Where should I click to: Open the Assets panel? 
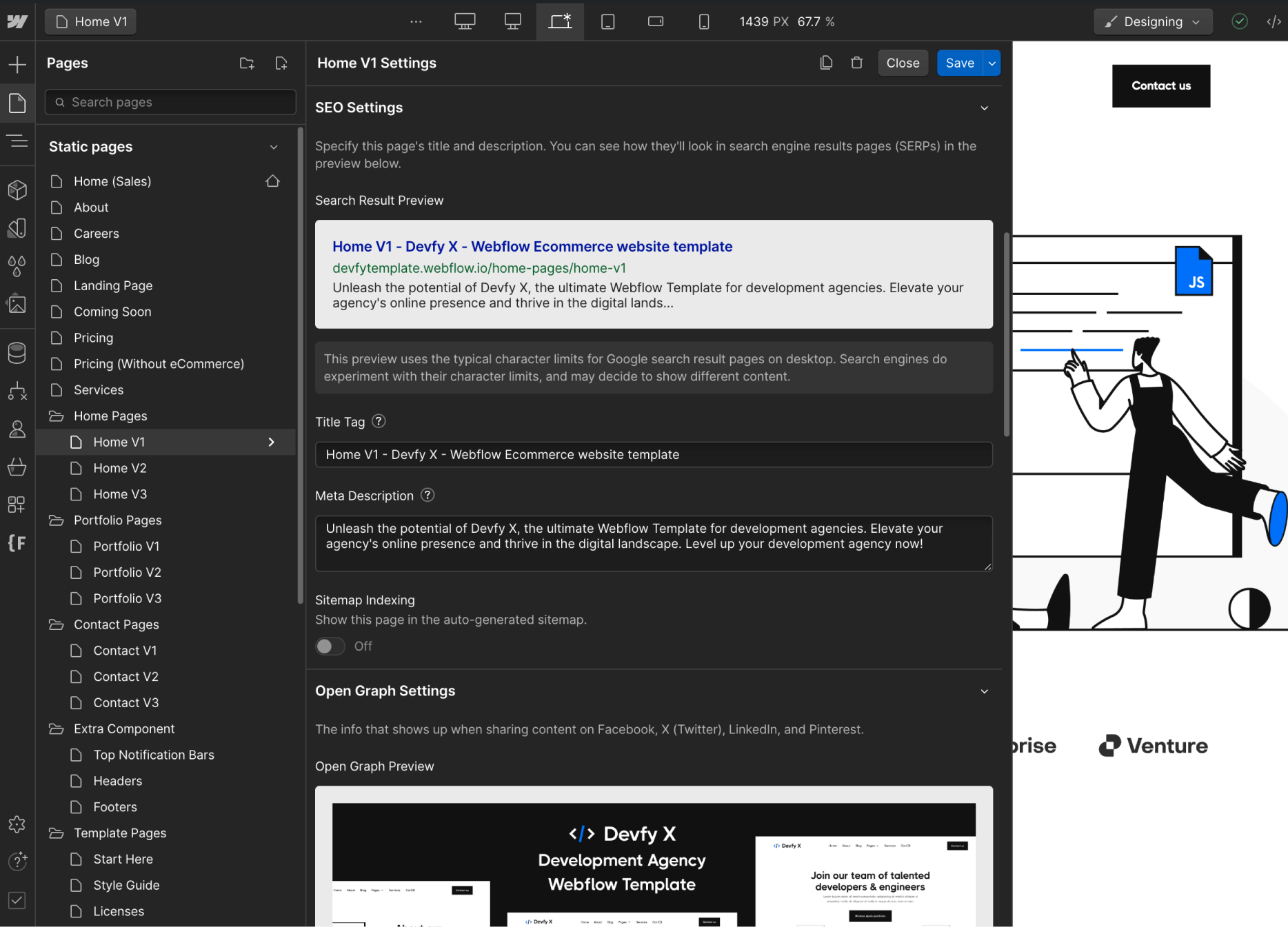coord(17,304)
